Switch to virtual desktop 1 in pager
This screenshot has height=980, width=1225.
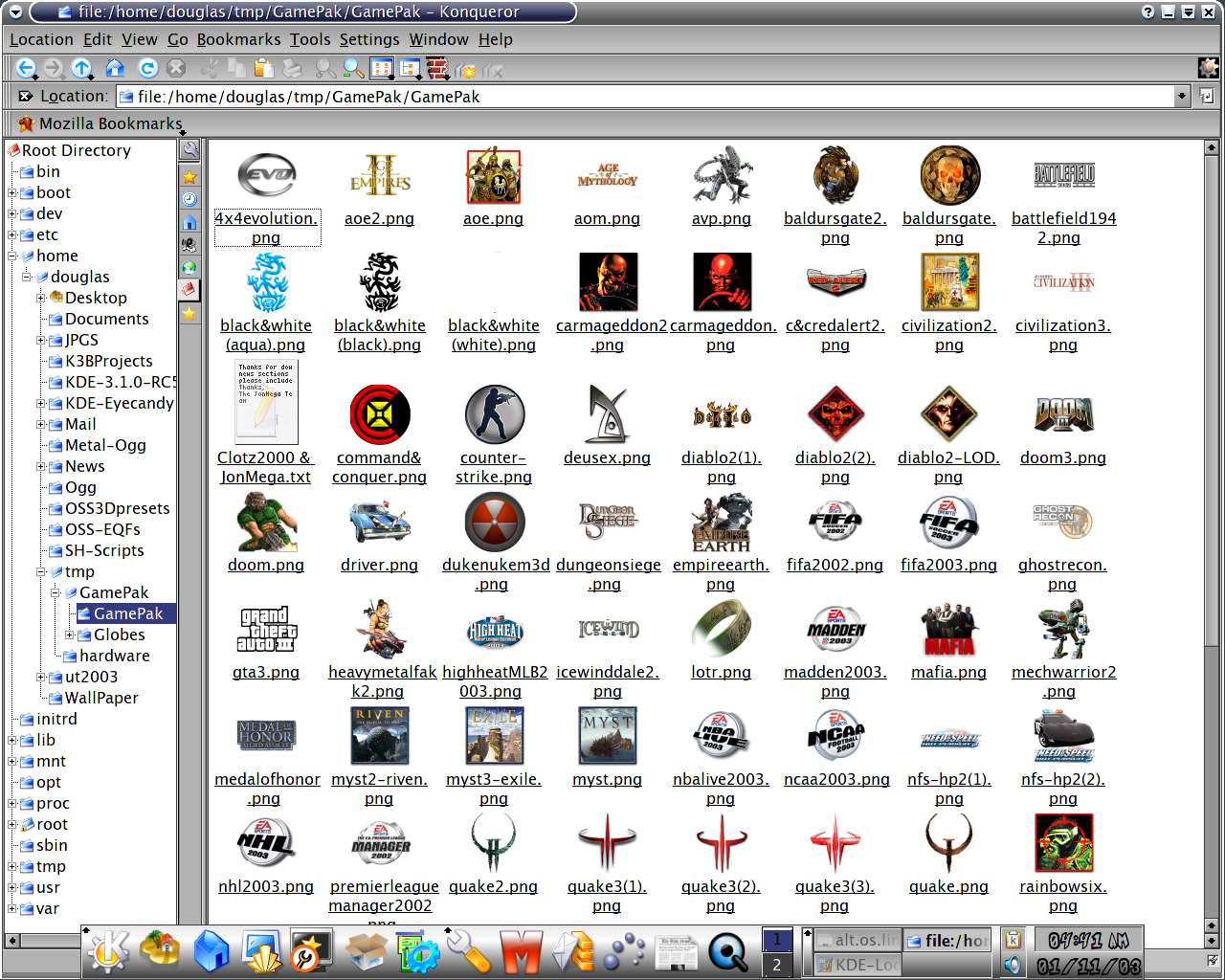(777, 940)
